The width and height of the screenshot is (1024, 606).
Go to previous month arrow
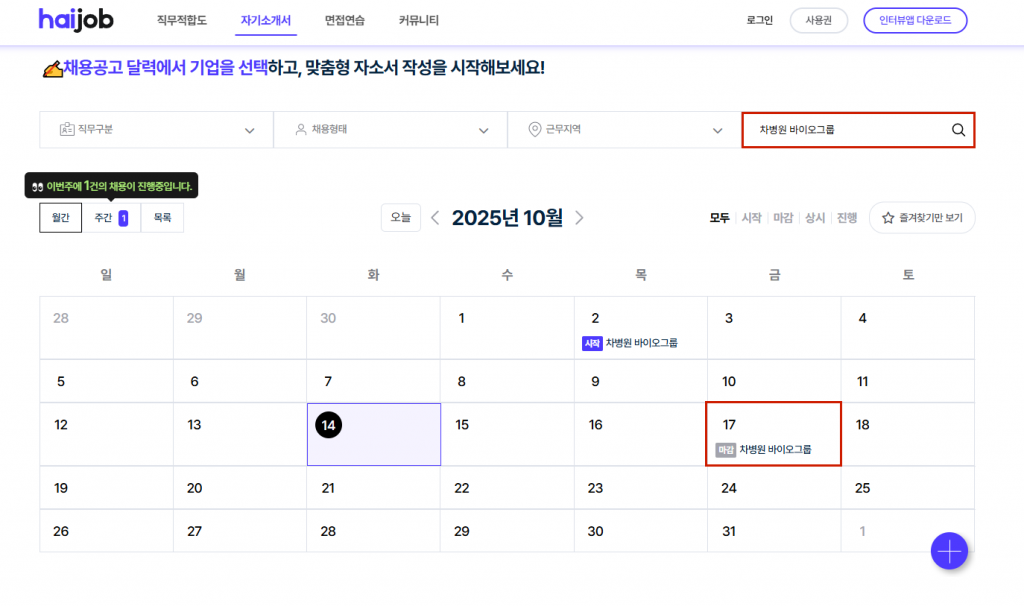pyautogui.click(x=435, y=218)
